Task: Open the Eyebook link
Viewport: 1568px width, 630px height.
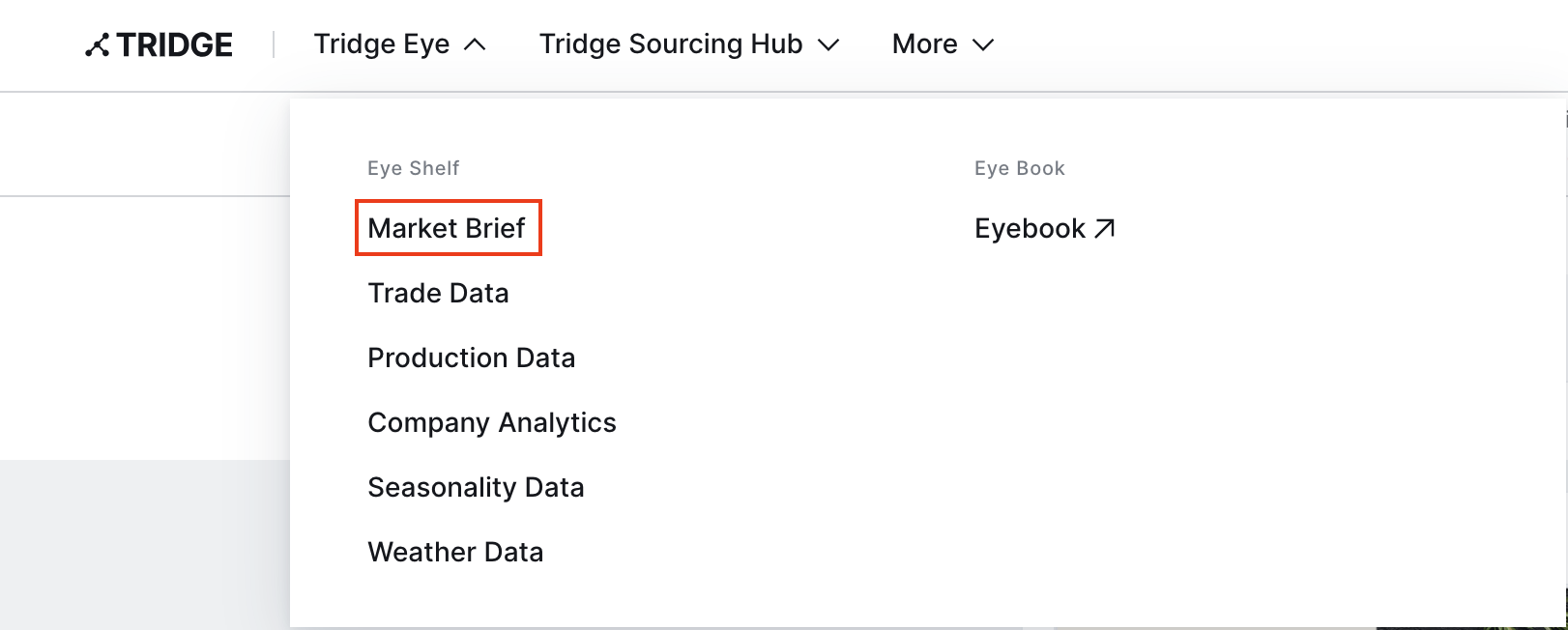Action: 1030,229
